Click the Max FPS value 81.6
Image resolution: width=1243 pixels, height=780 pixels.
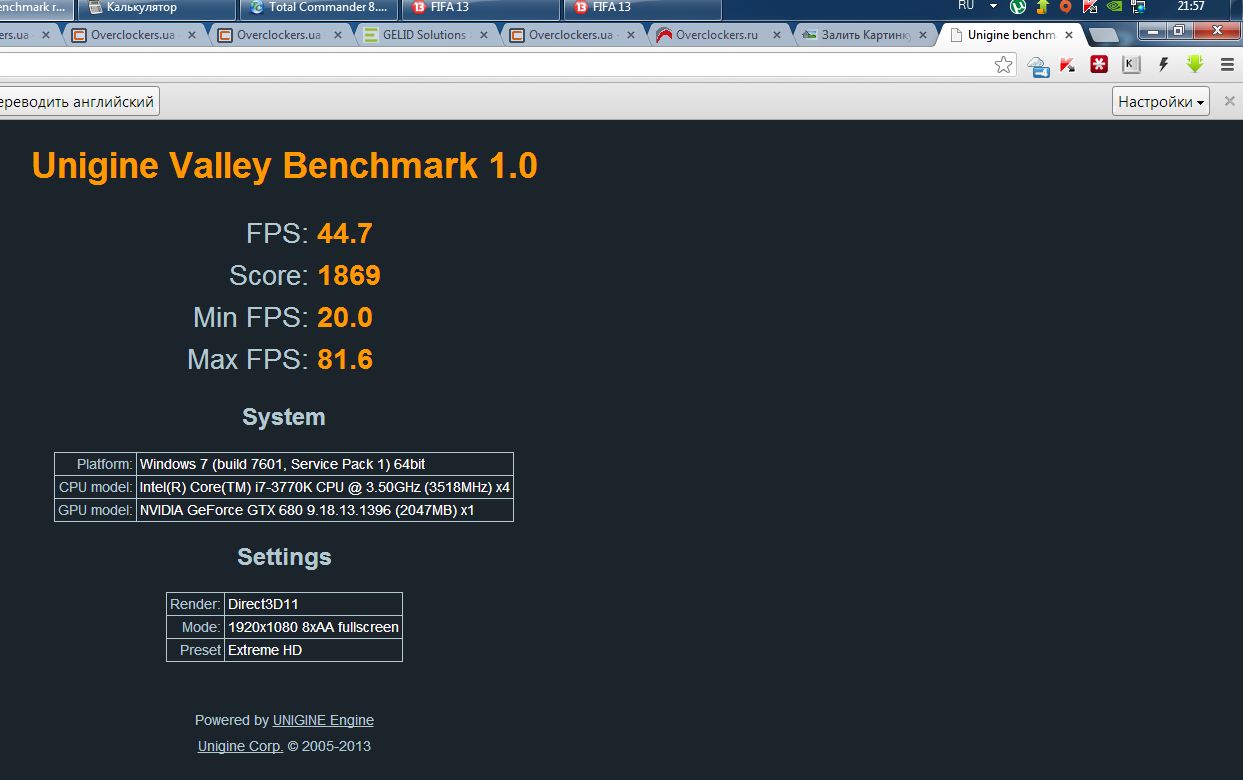point(345,360)
